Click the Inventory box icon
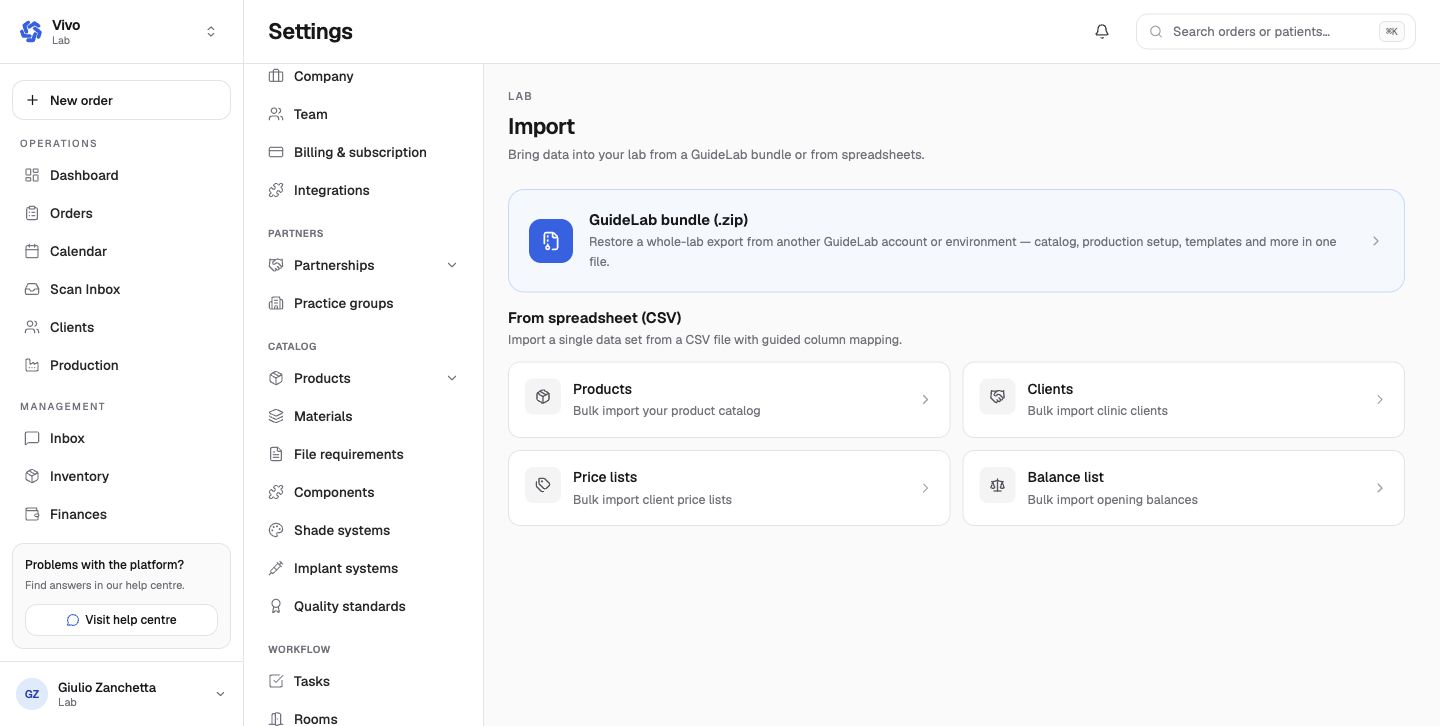The height and width of the screenshot is (726, 1440). coord(32,476)
